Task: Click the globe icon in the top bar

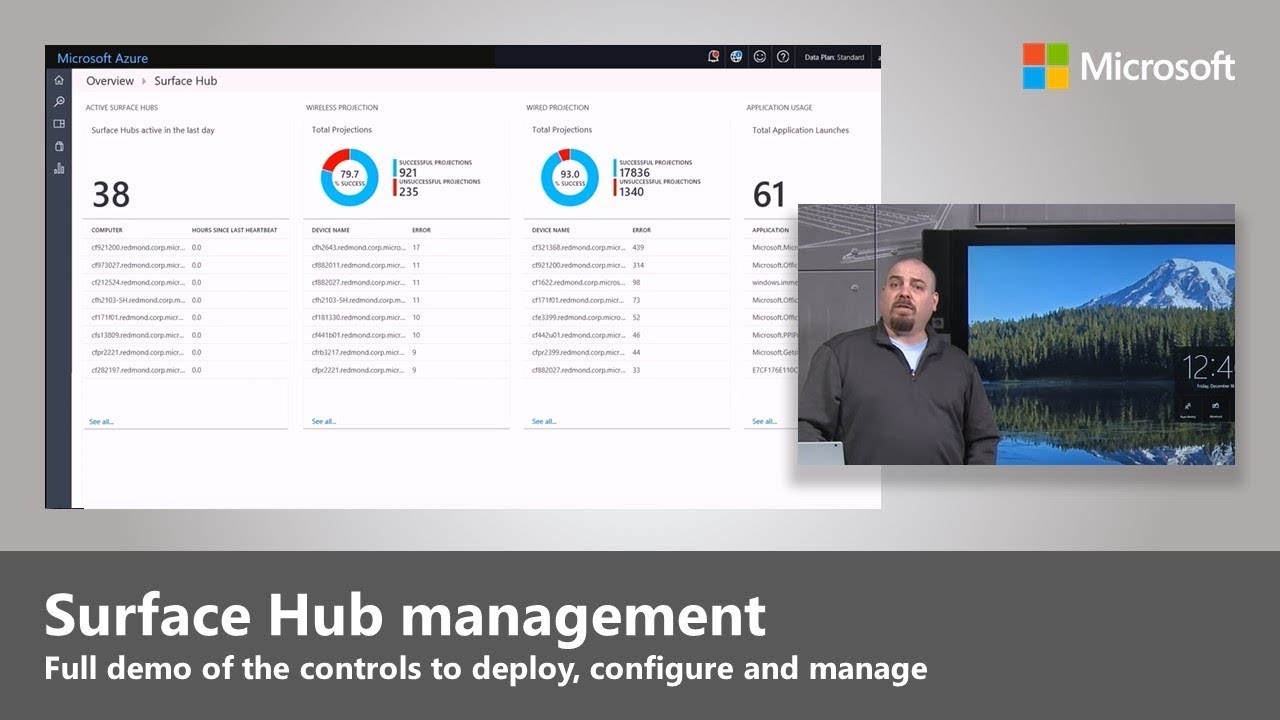Action: click(x=736, y=57)
